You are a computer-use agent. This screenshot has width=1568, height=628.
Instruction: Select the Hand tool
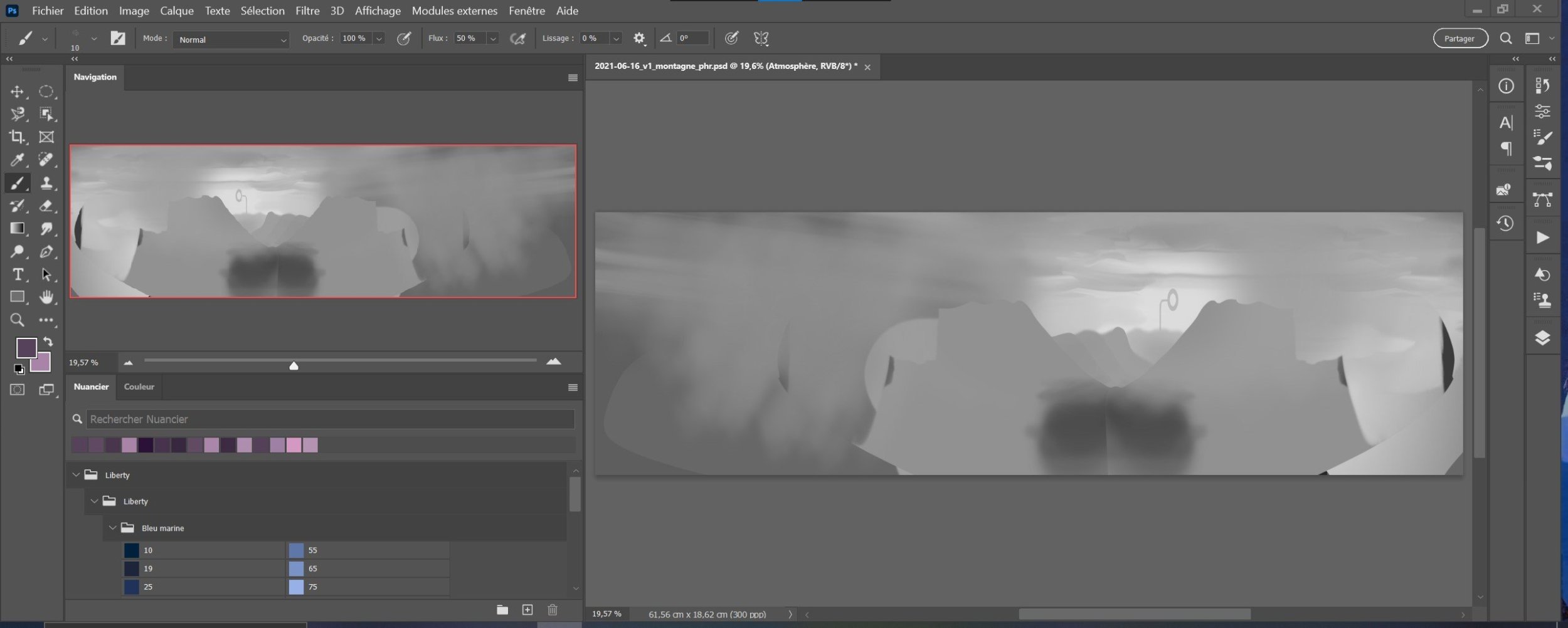point(46,297)
